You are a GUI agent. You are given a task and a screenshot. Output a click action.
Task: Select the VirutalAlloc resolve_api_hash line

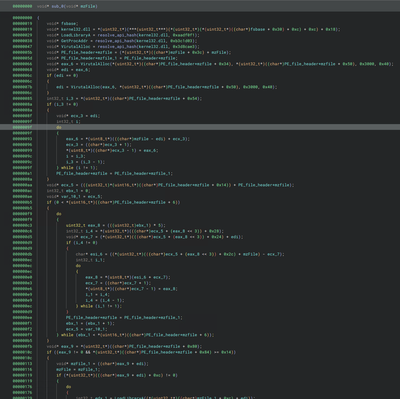pos(123,46)
